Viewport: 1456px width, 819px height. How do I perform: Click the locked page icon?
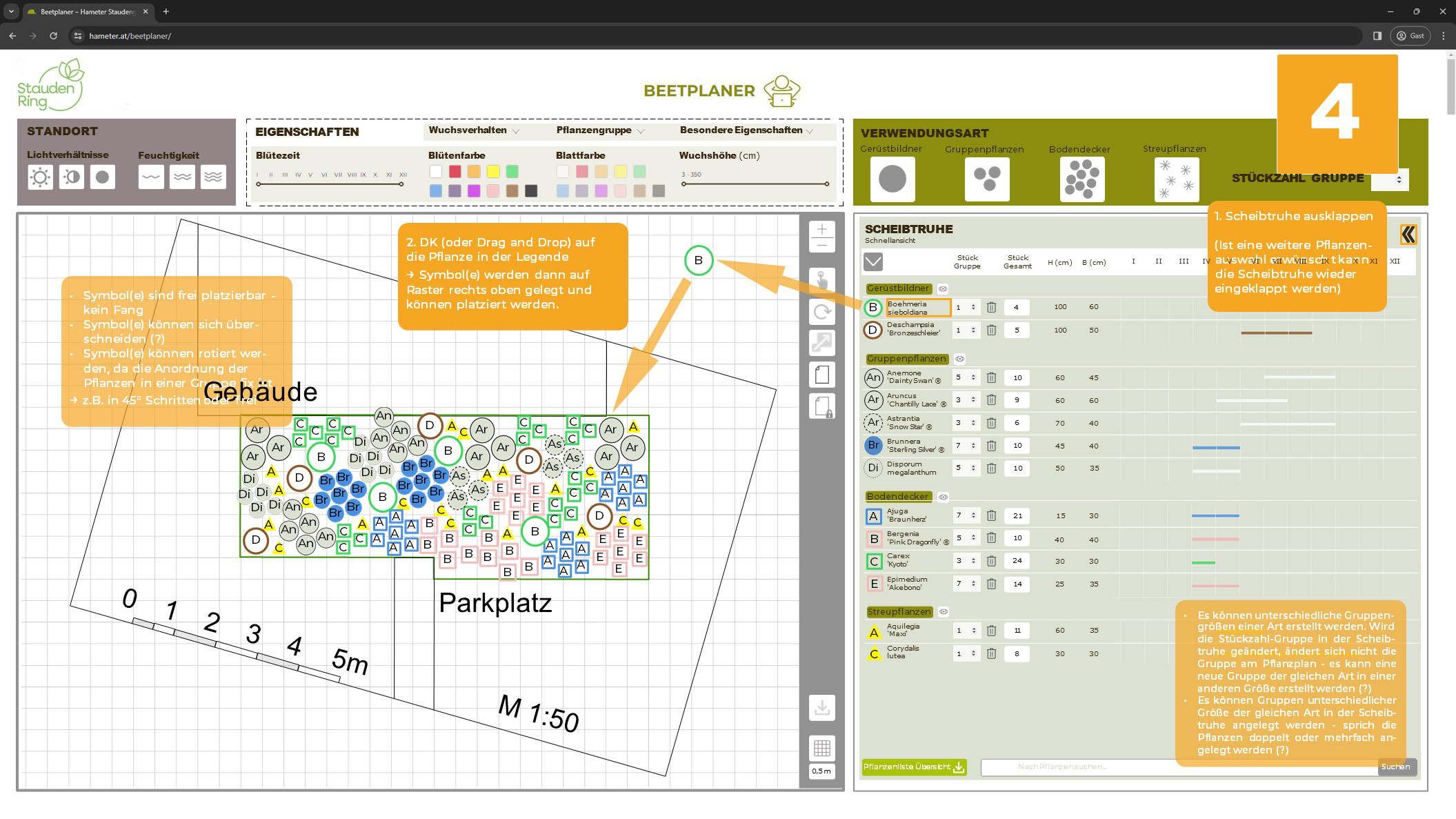point(821,406)
